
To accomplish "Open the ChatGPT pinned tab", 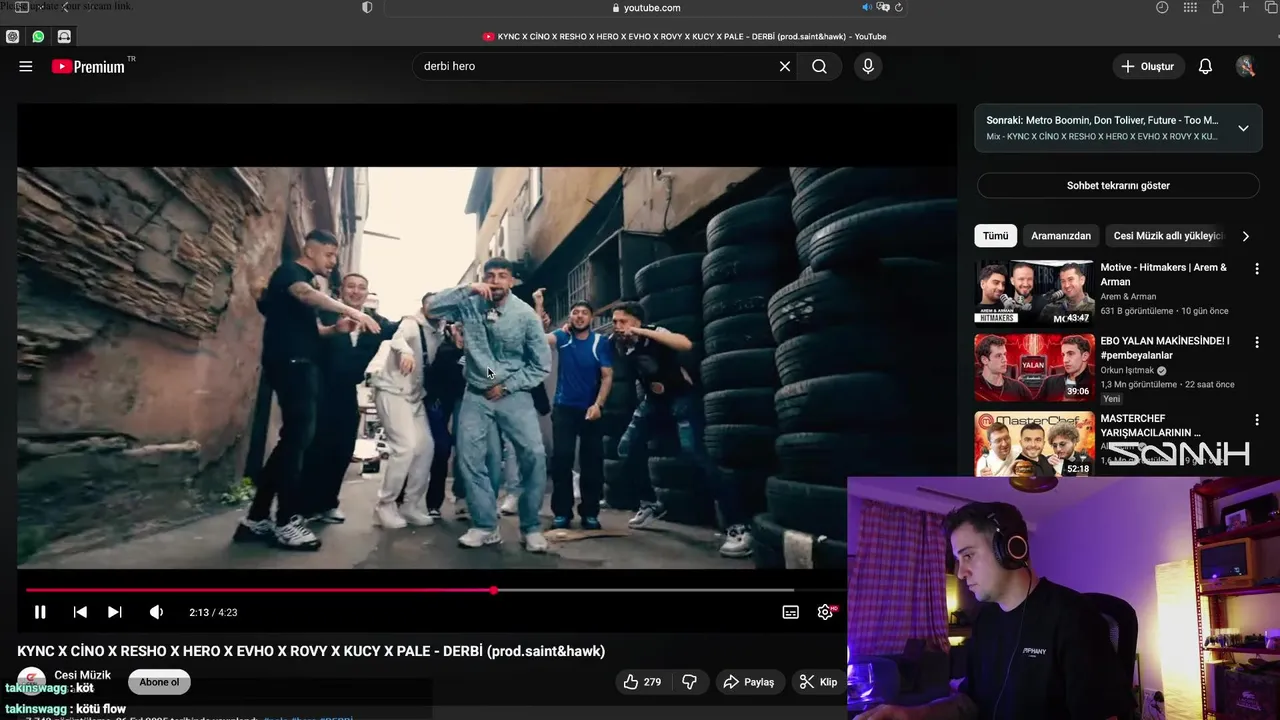I will tap(12, 36).
